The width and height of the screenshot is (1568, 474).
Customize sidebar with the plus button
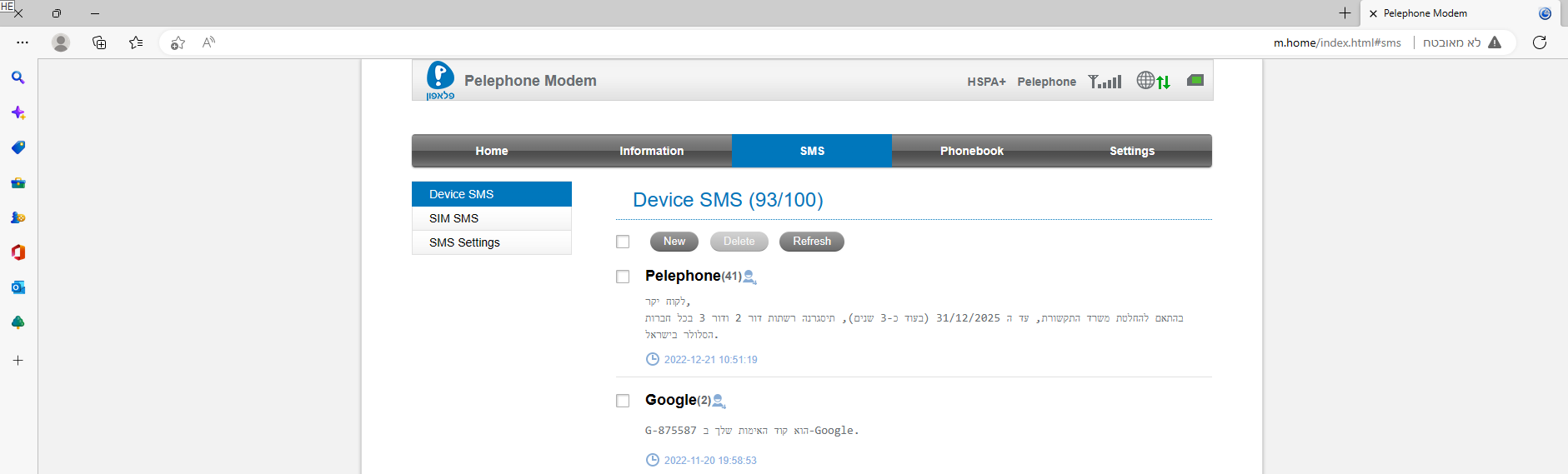(x=18, y=361)
